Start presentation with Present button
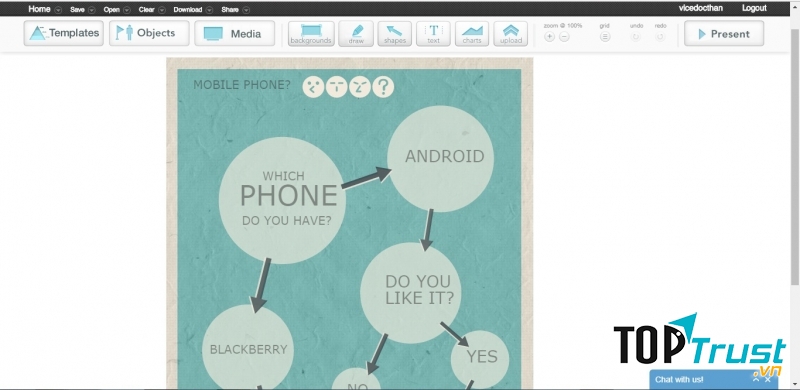 (724, 34)
